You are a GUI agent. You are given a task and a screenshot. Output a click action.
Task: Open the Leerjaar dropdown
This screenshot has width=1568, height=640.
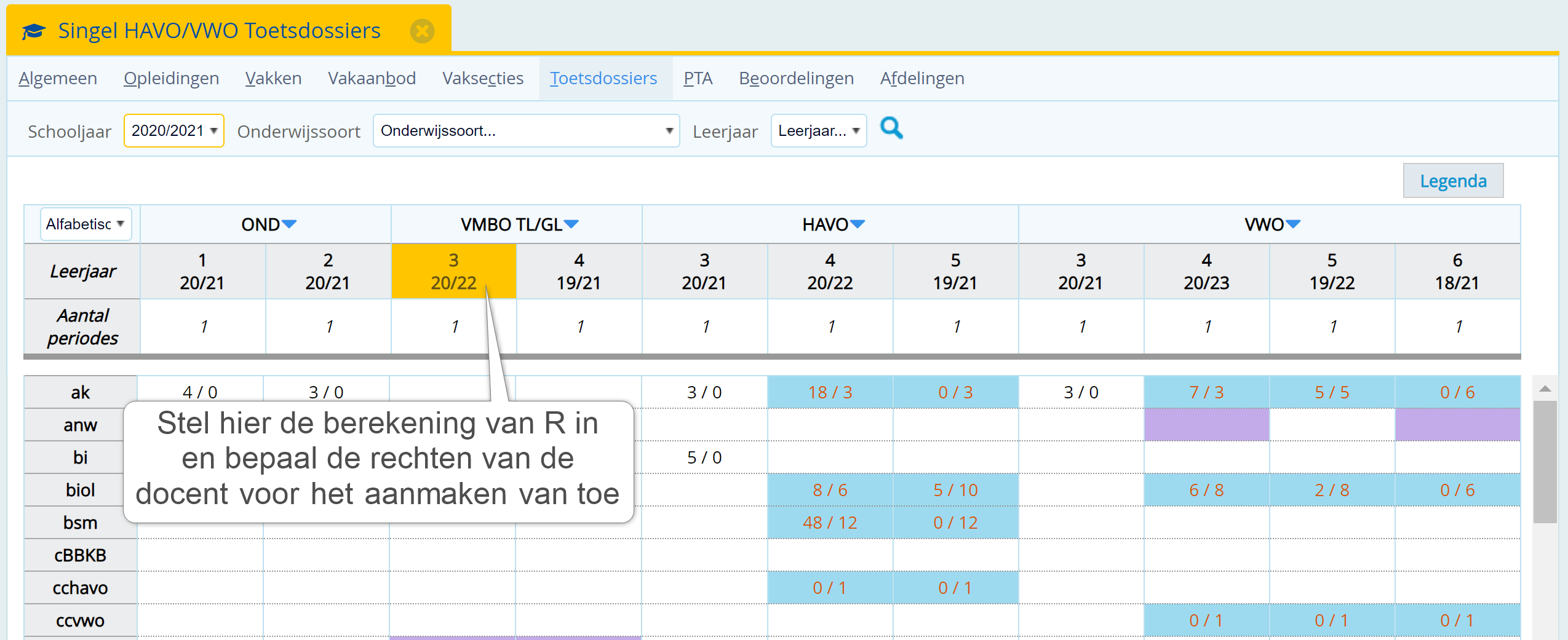click(x=818, y=130)
